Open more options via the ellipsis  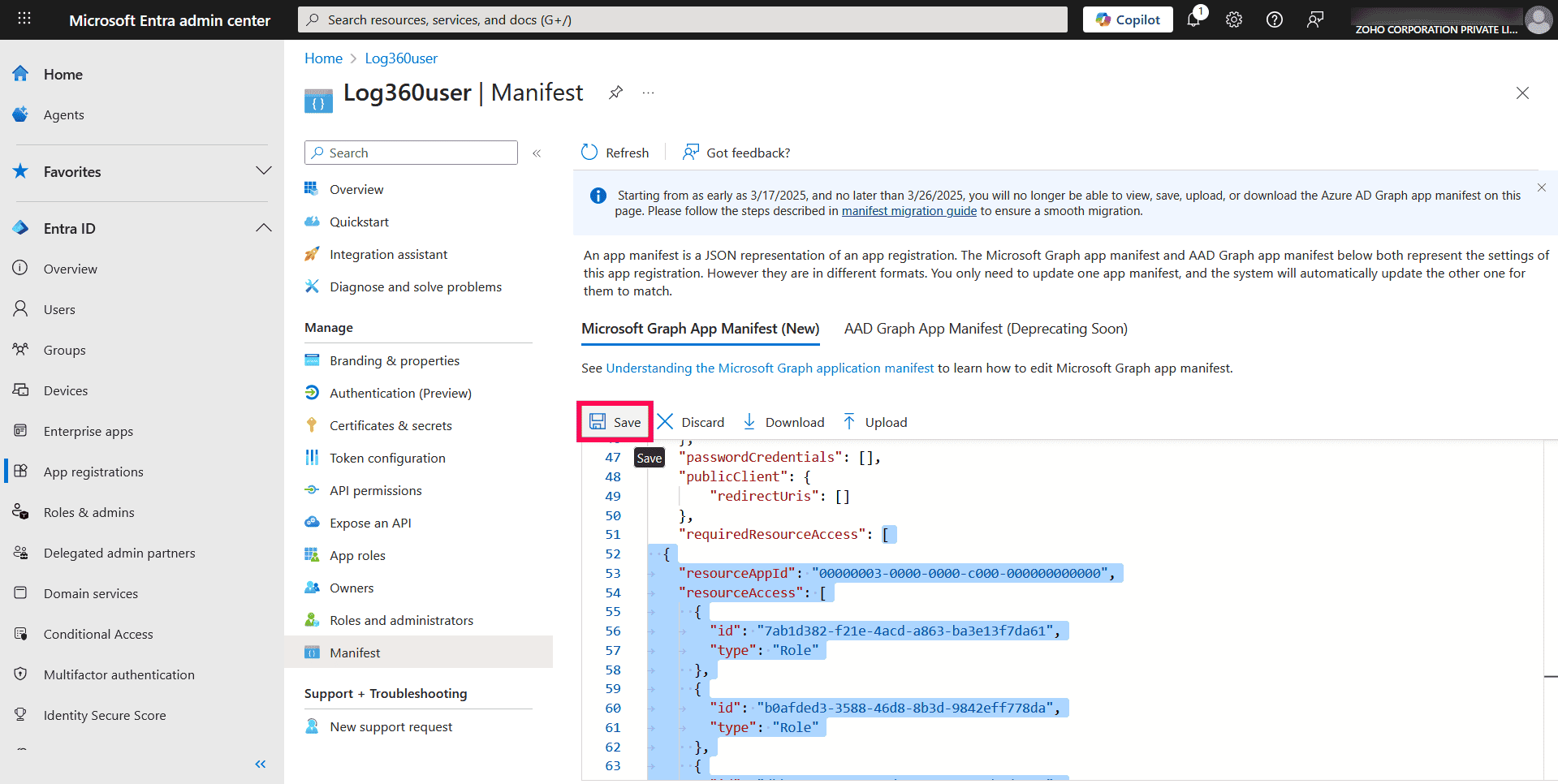click(x=648, y=93)
